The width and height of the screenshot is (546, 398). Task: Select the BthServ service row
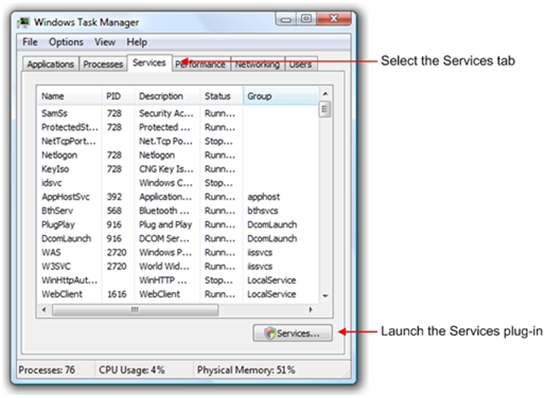pyautogui.click(x=178, y=211)
